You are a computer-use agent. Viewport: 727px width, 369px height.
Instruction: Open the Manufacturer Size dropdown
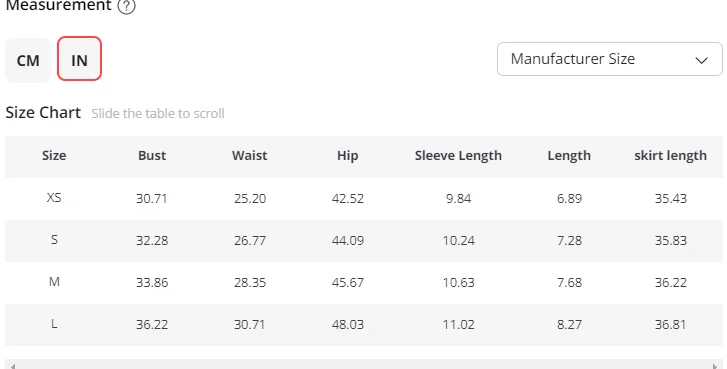609,59
